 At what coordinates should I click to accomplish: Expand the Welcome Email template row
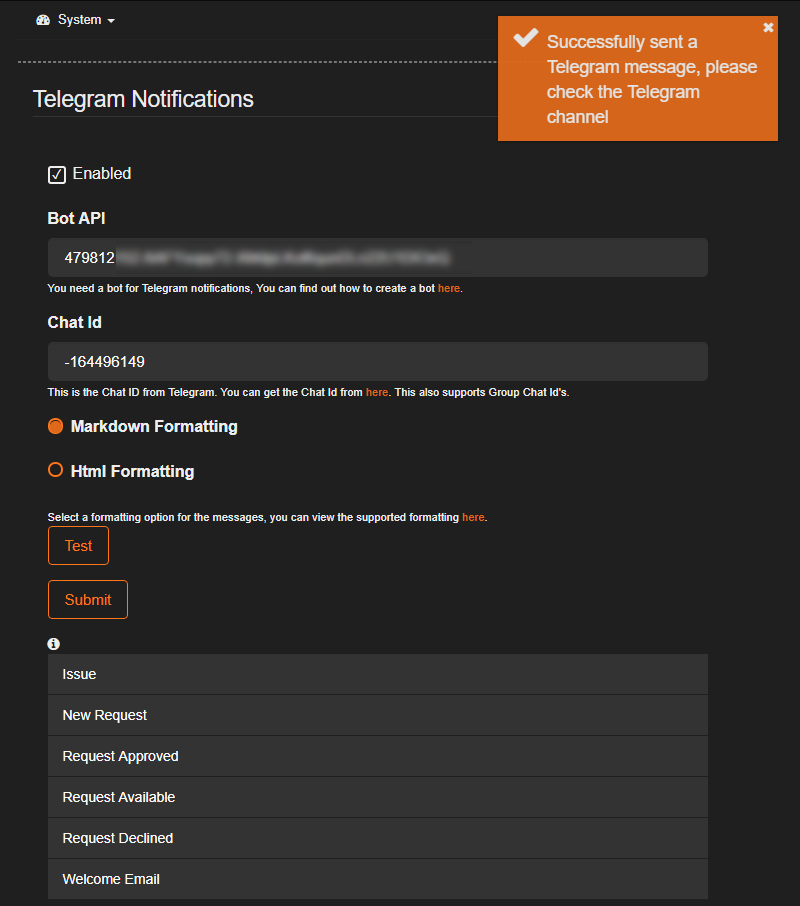coord(378,879)
